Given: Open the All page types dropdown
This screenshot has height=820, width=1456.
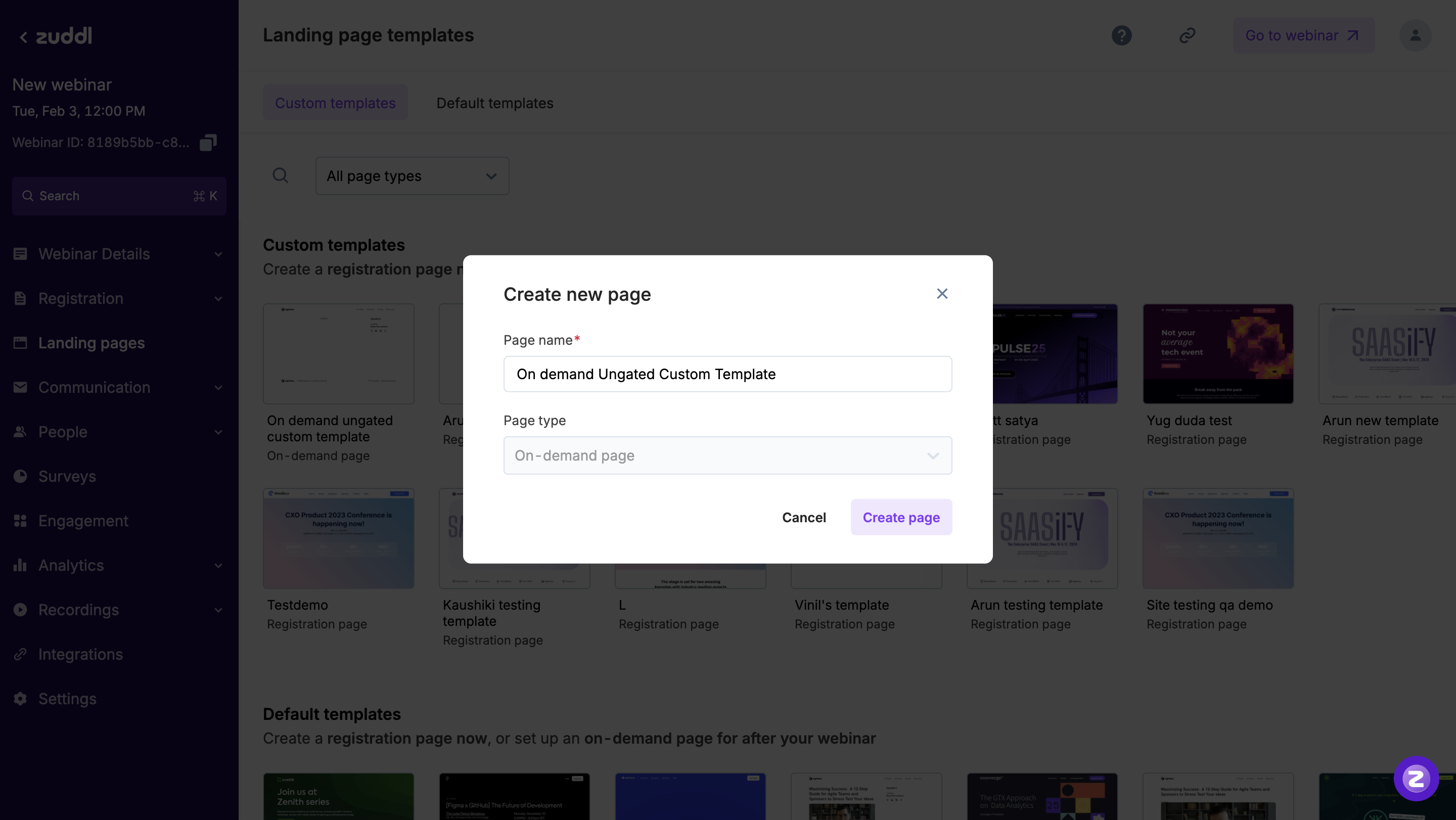Looking at the screenshot, I should coord(412,176).
